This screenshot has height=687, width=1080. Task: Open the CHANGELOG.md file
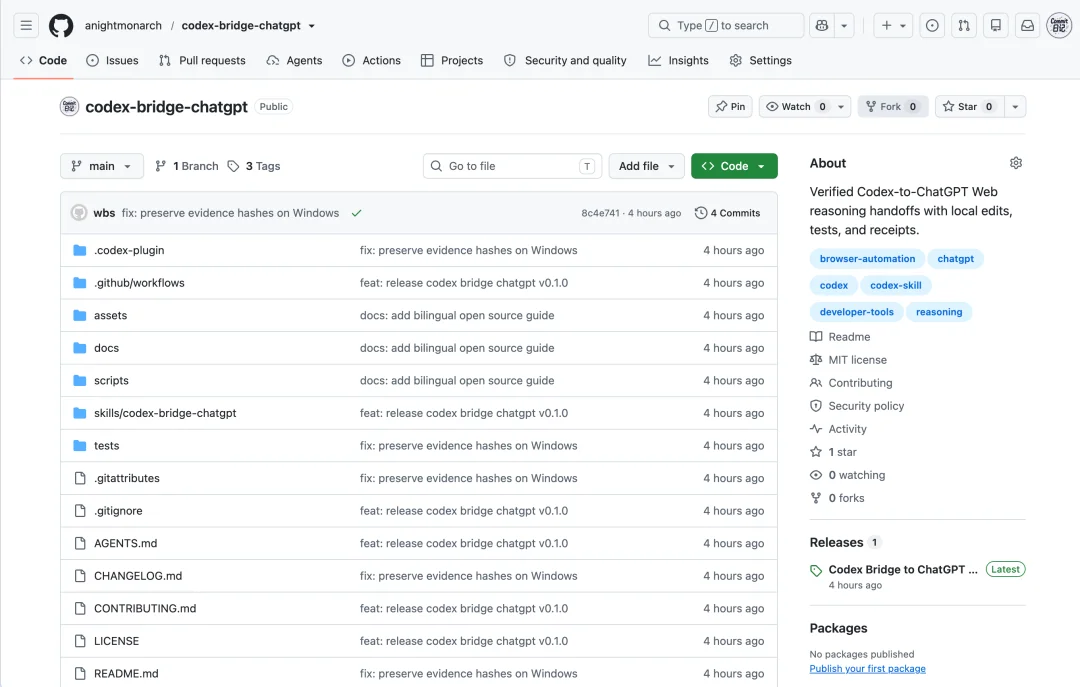138,575
